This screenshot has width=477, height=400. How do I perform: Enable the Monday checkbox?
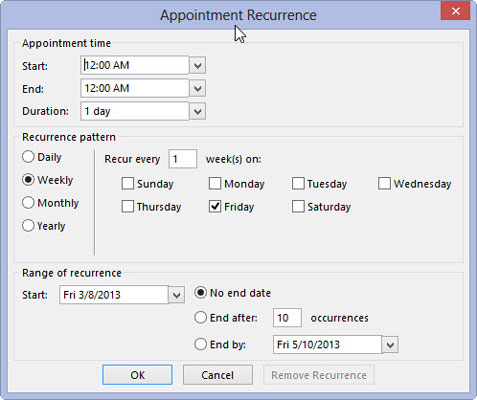pos(215,183)
